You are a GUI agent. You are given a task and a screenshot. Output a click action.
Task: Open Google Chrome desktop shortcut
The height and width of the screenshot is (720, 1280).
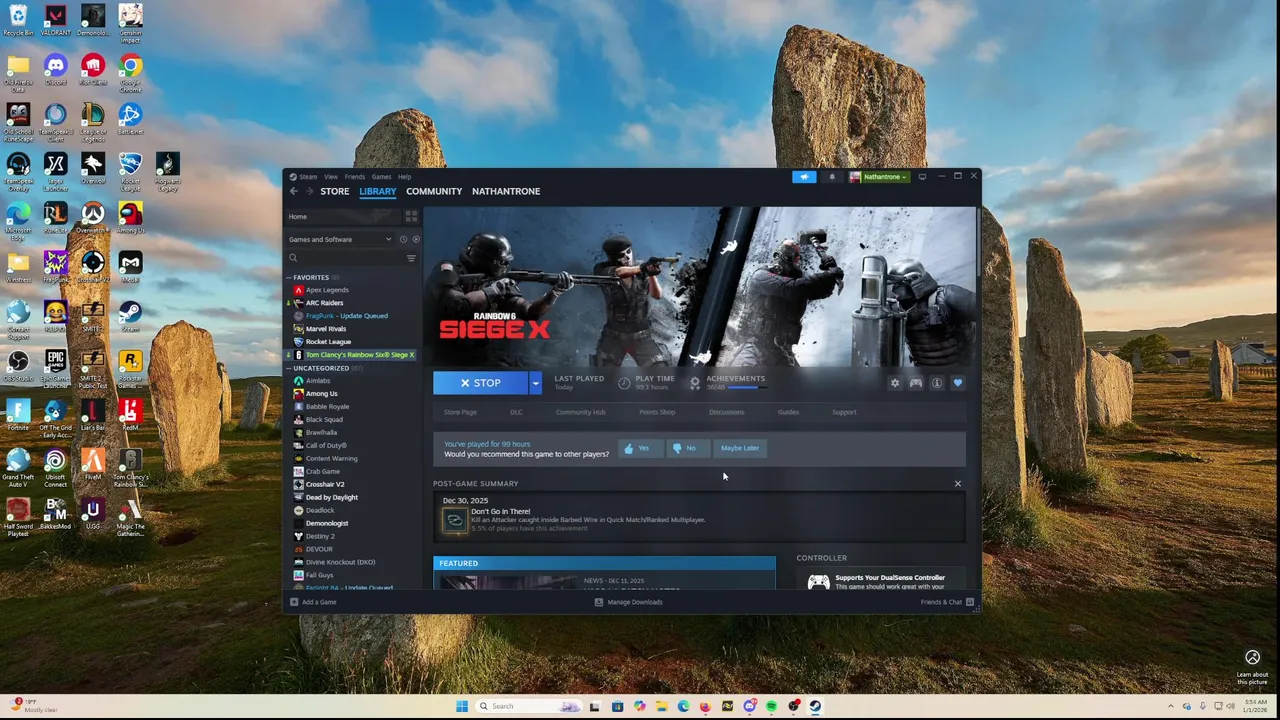(x=130, y=72)
